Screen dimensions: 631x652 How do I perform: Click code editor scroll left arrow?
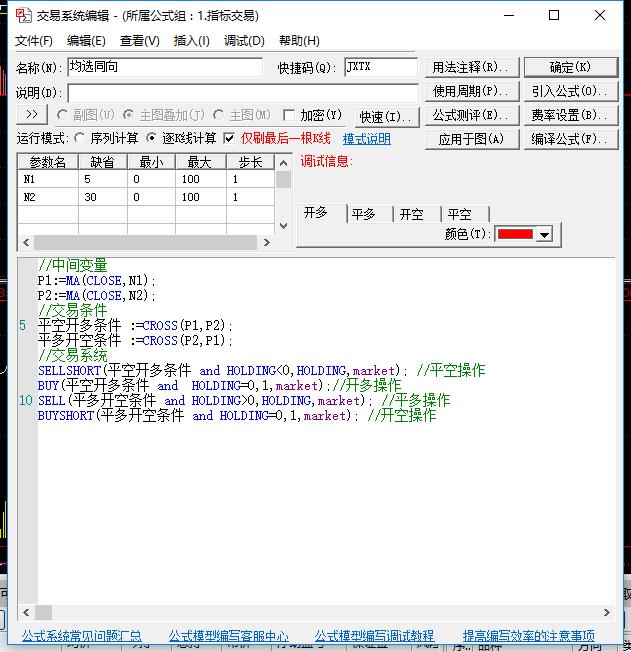coord(26,612)
